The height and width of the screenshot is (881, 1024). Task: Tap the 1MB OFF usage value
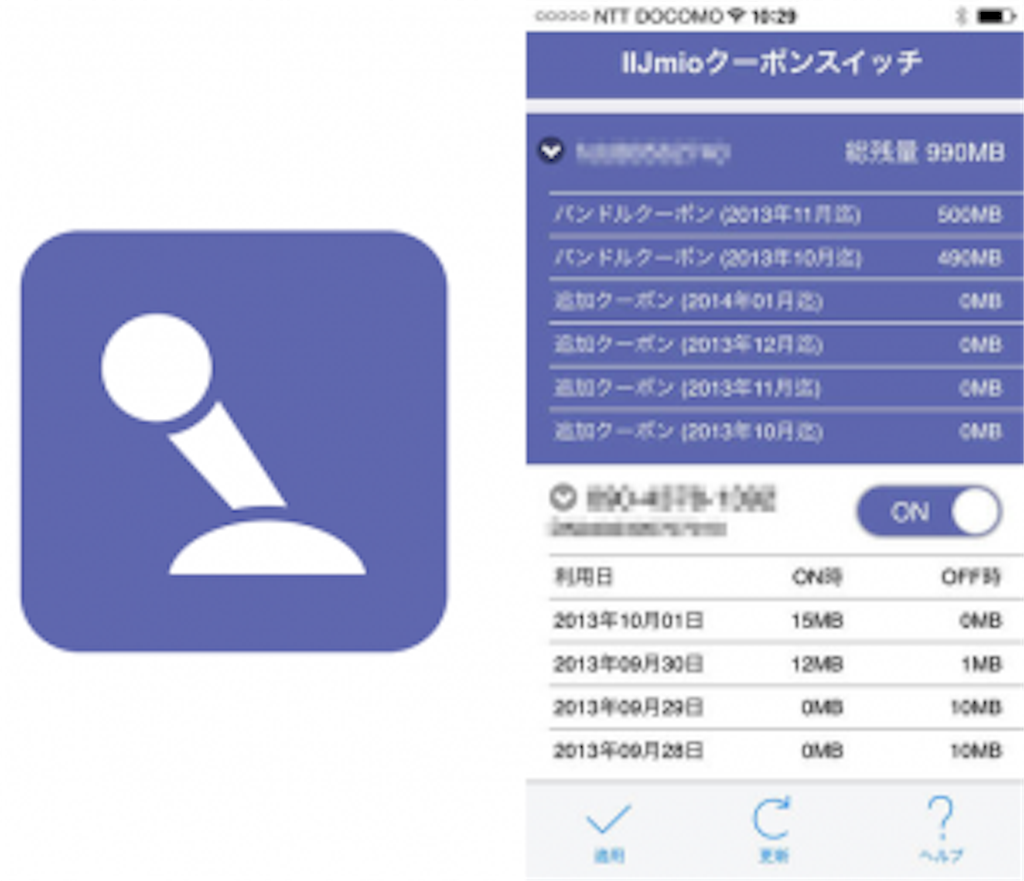click(981, 664)
